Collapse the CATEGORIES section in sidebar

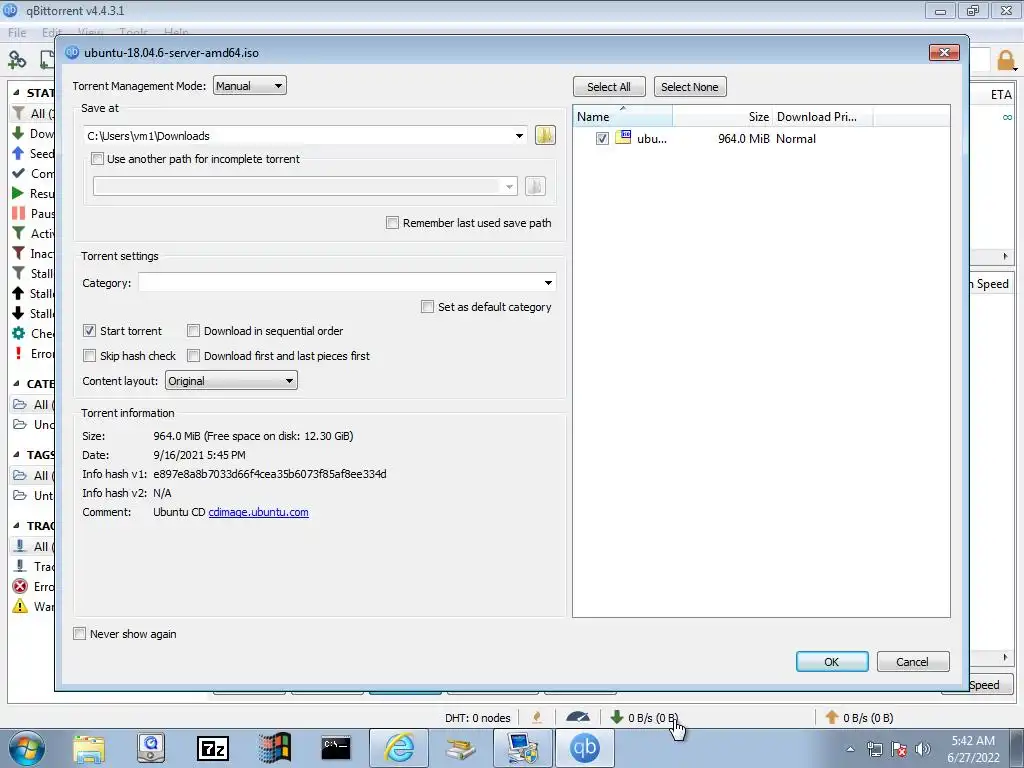click(x=16, y=383)
